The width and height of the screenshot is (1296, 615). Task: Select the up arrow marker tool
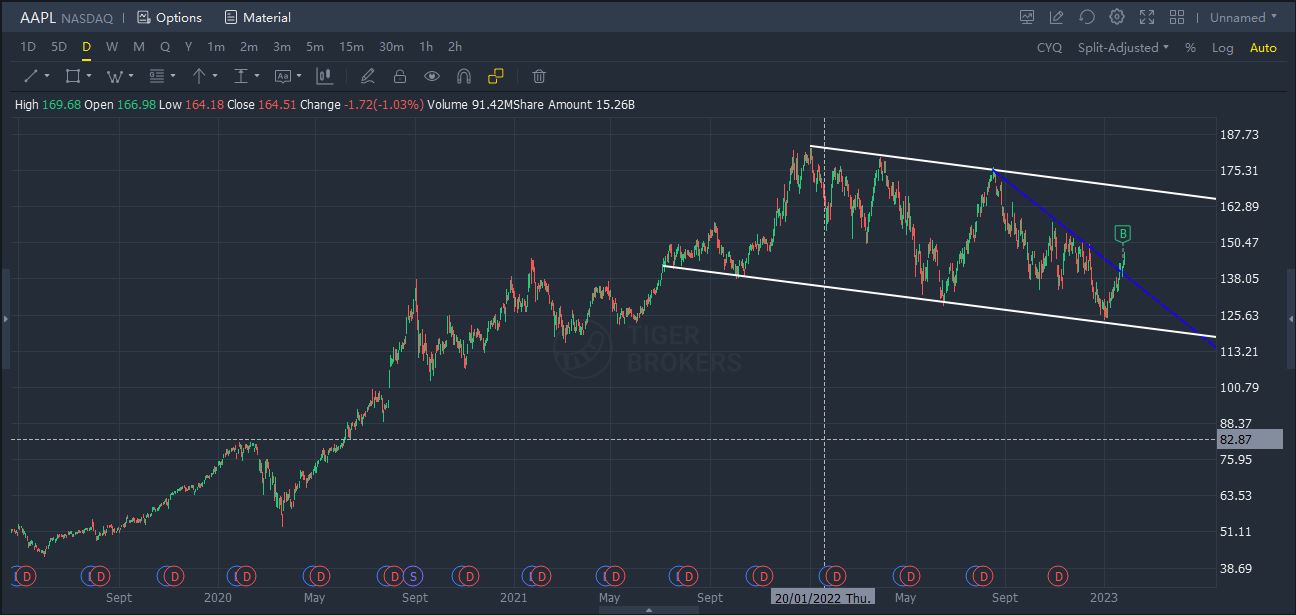click(x=199, y=76)
